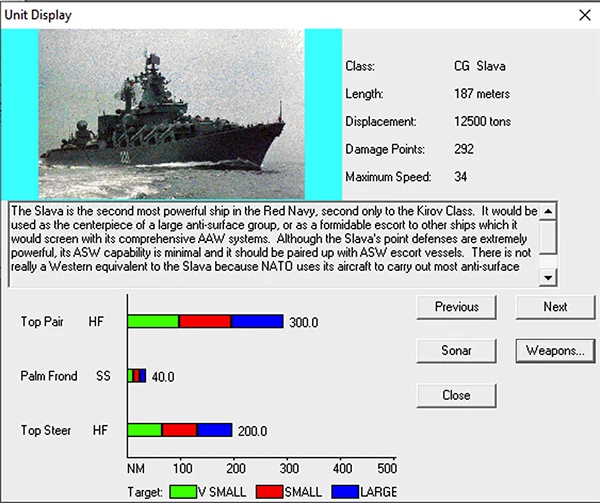Click the Previous button
The height and width of the screenshot is (503, 600).
[x=456, y=307]
